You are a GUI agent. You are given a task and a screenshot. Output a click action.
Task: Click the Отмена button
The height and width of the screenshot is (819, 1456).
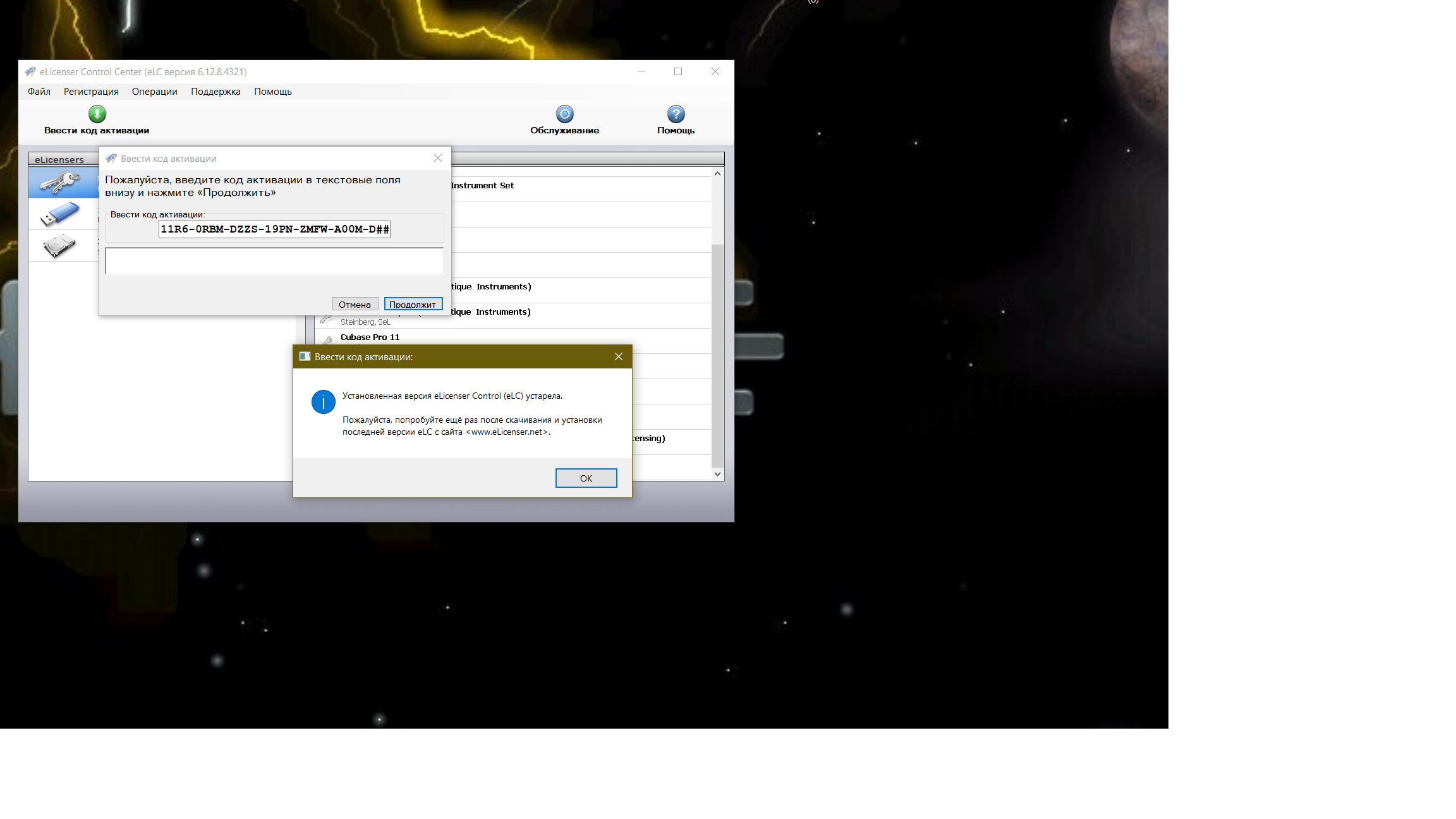point(355,305)
